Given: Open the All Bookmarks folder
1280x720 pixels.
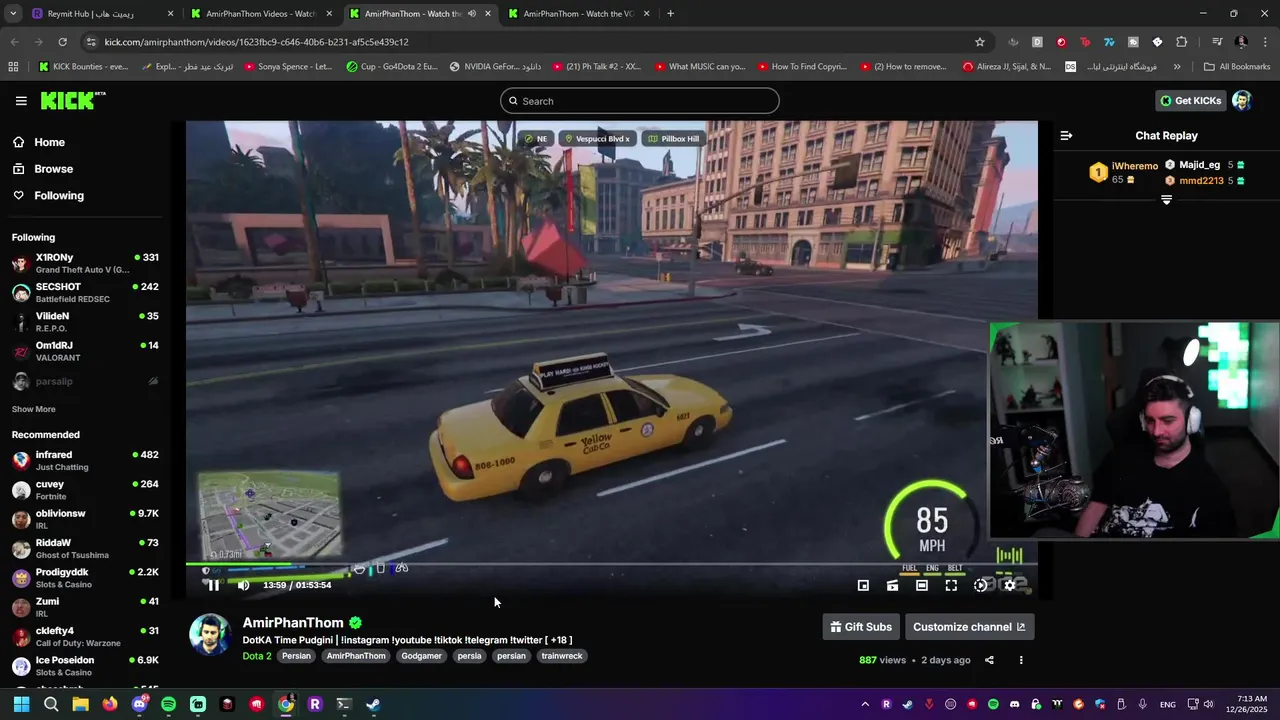Looking at the screenshot, I should click(x=1237, y=67).
